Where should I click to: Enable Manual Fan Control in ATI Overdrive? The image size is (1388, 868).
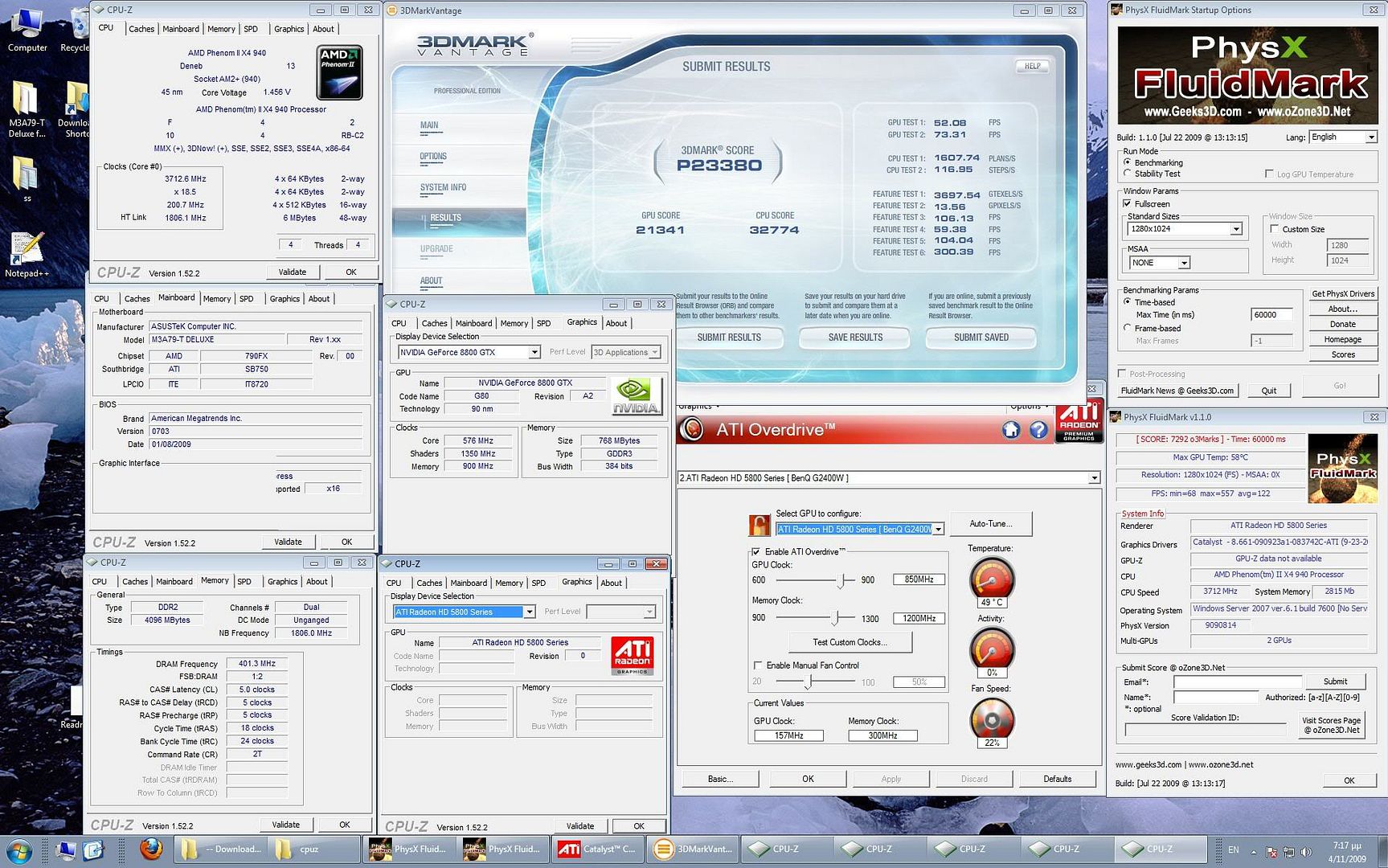[757, 665]
